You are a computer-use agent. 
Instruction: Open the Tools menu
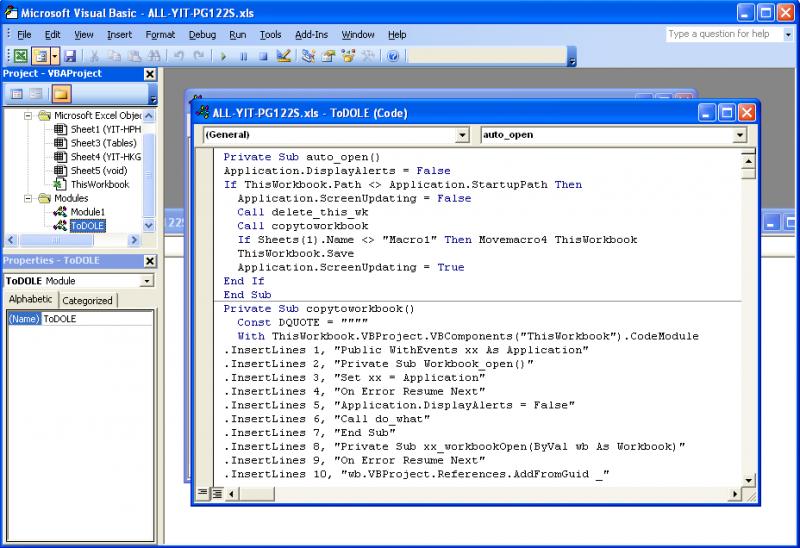(x=270, y=35)
